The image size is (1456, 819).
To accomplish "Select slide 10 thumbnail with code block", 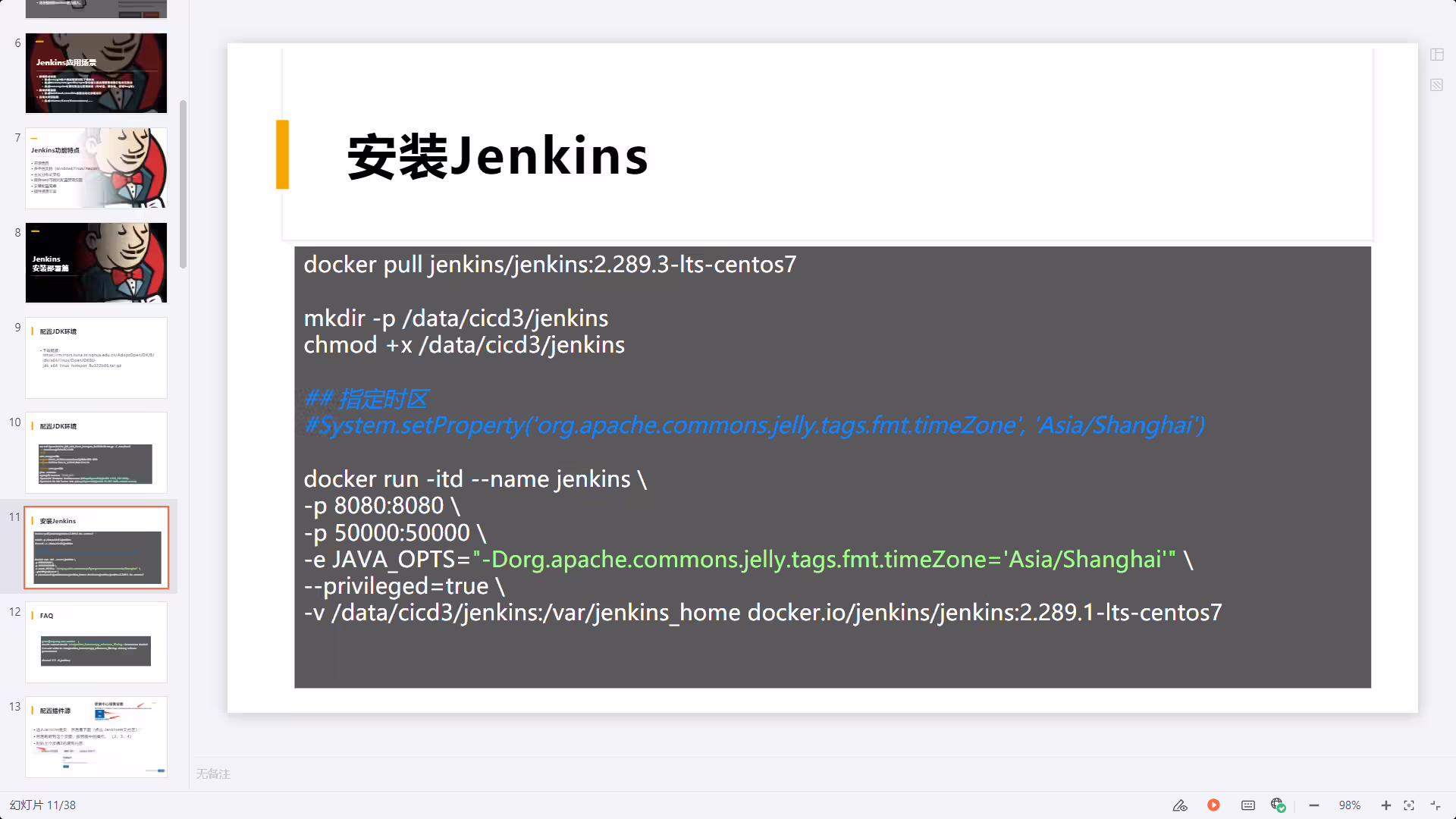I will point(96,453).
